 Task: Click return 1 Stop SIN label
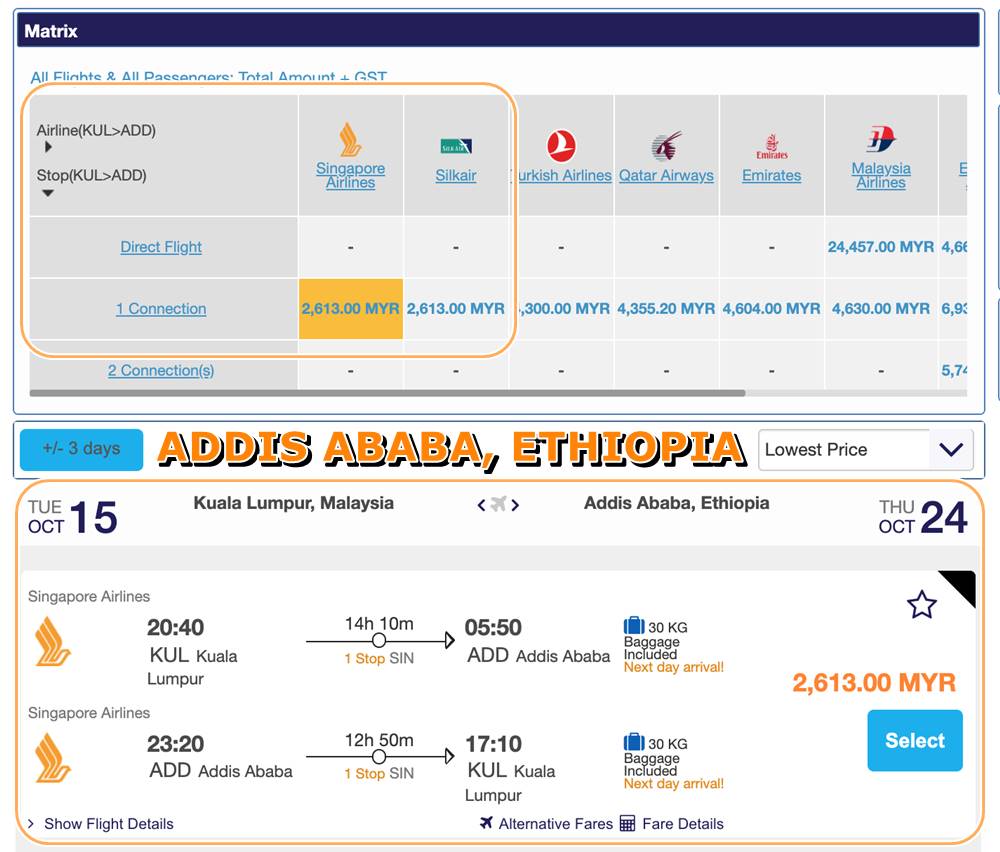[x=379, y=774]
